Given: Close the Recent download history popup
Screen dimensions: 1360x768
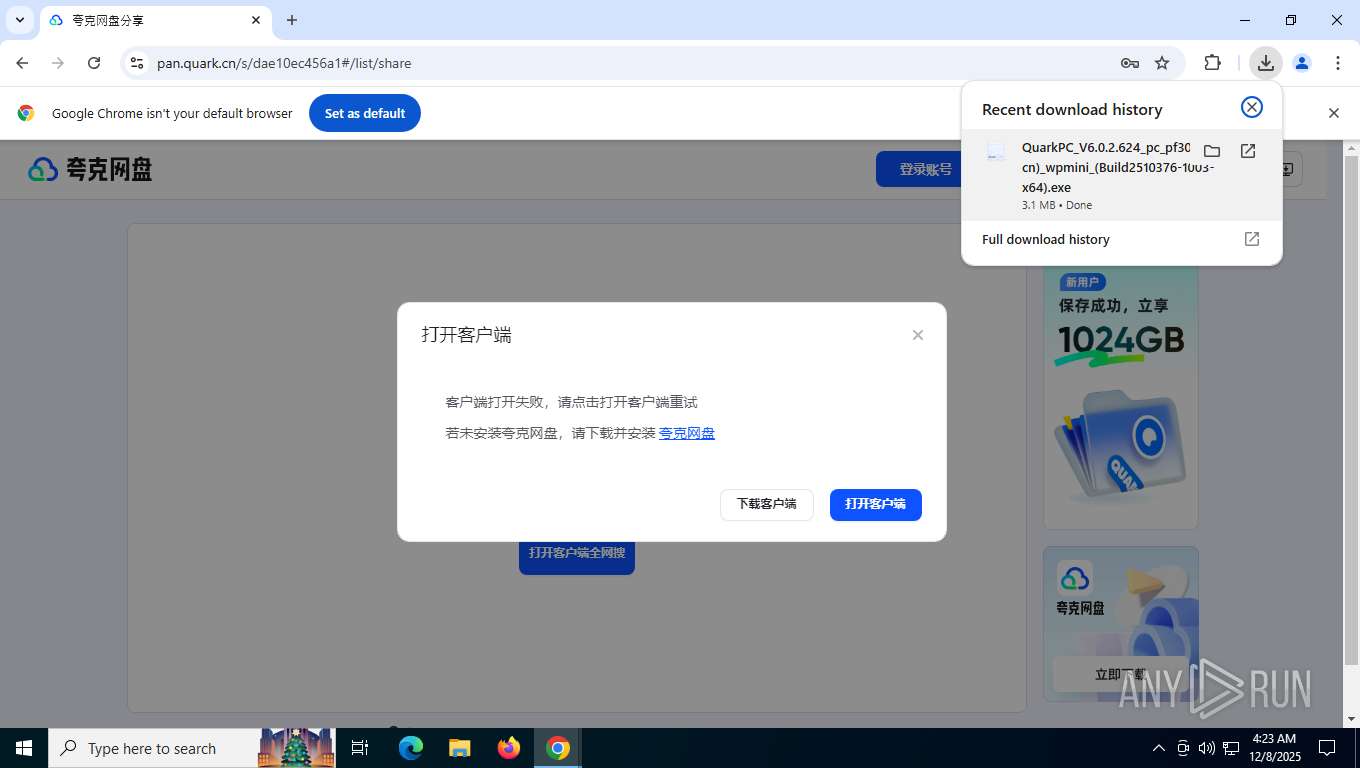Looking at the screenshot, I should point(1252,107).
